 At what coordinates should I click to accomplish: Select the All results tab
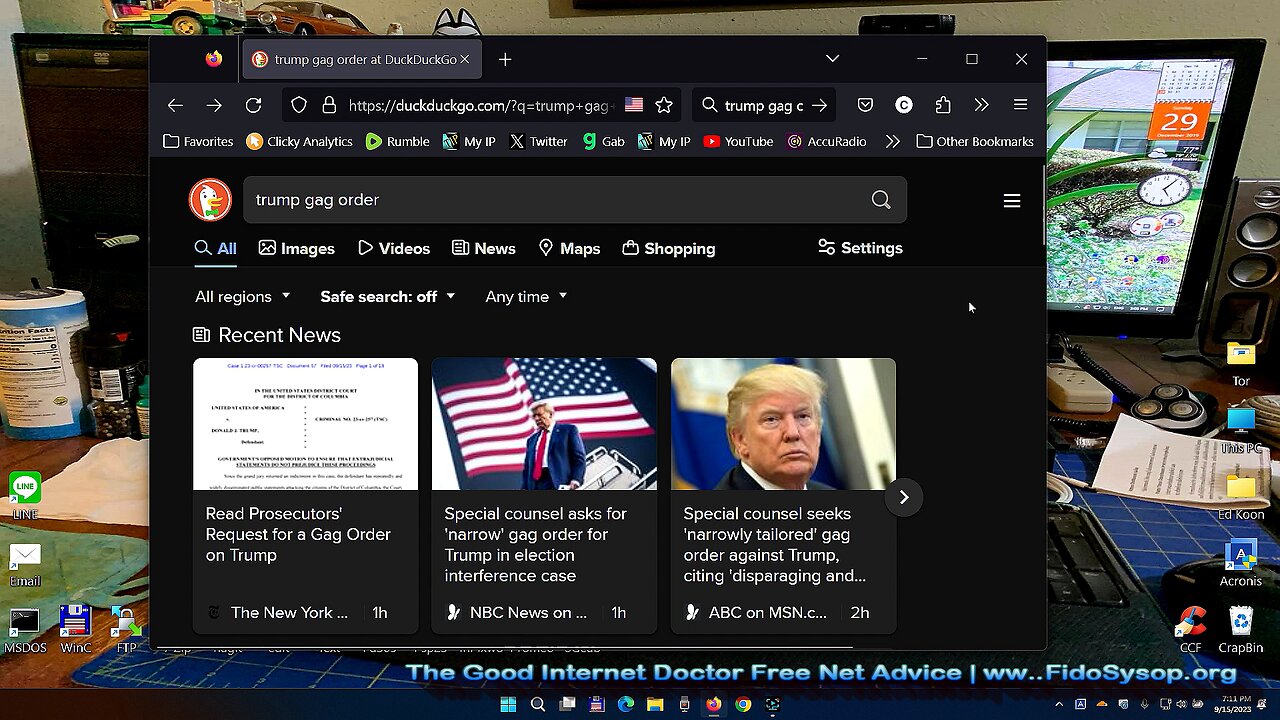pyautogui.click(x=216, y=248)
